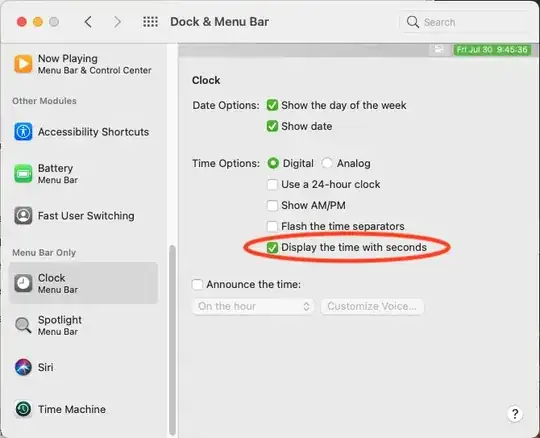Click the menu bar preview clock
The height and width of the screenshot is (438, 540).
pos(492,50)
